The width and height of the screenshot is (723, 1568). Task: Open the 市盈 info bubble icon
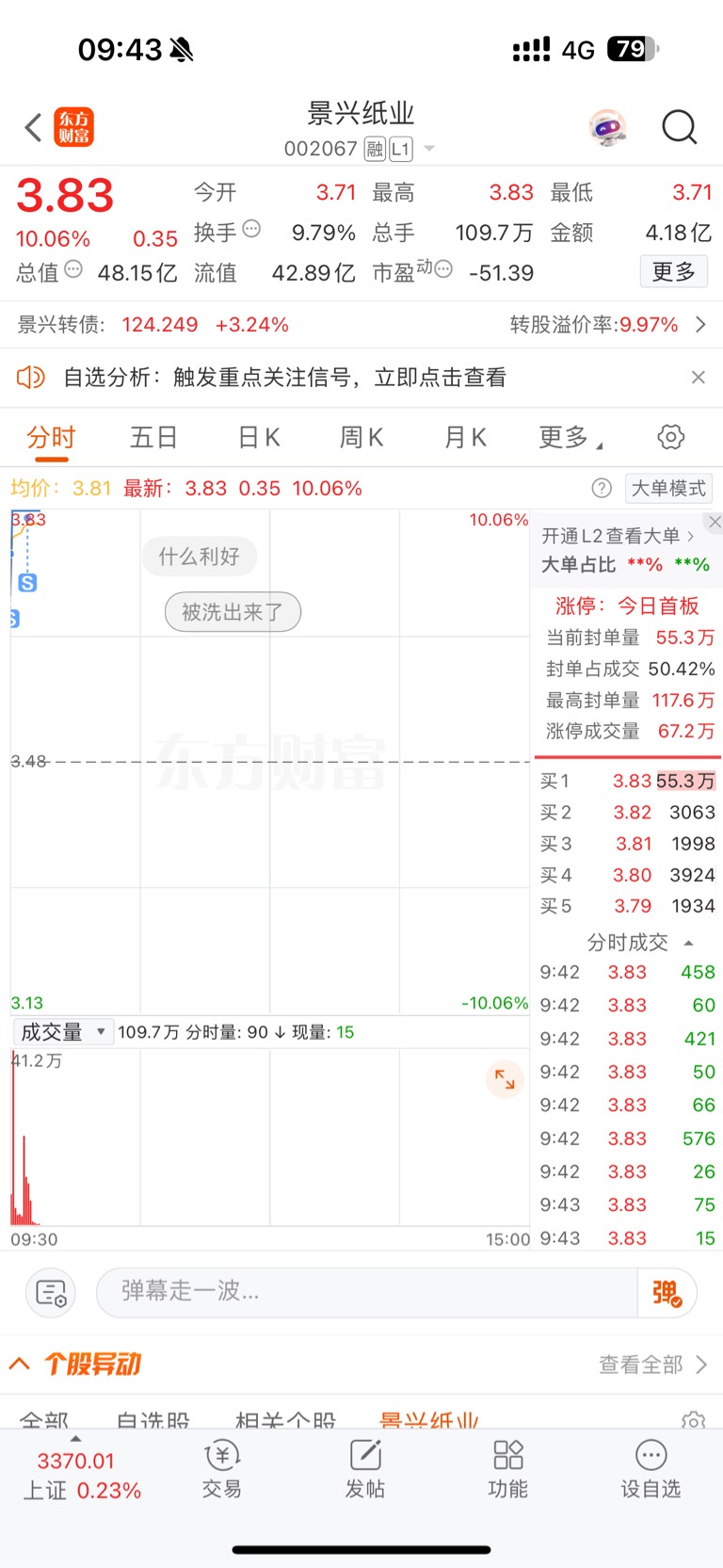click(x=443, y=269)
